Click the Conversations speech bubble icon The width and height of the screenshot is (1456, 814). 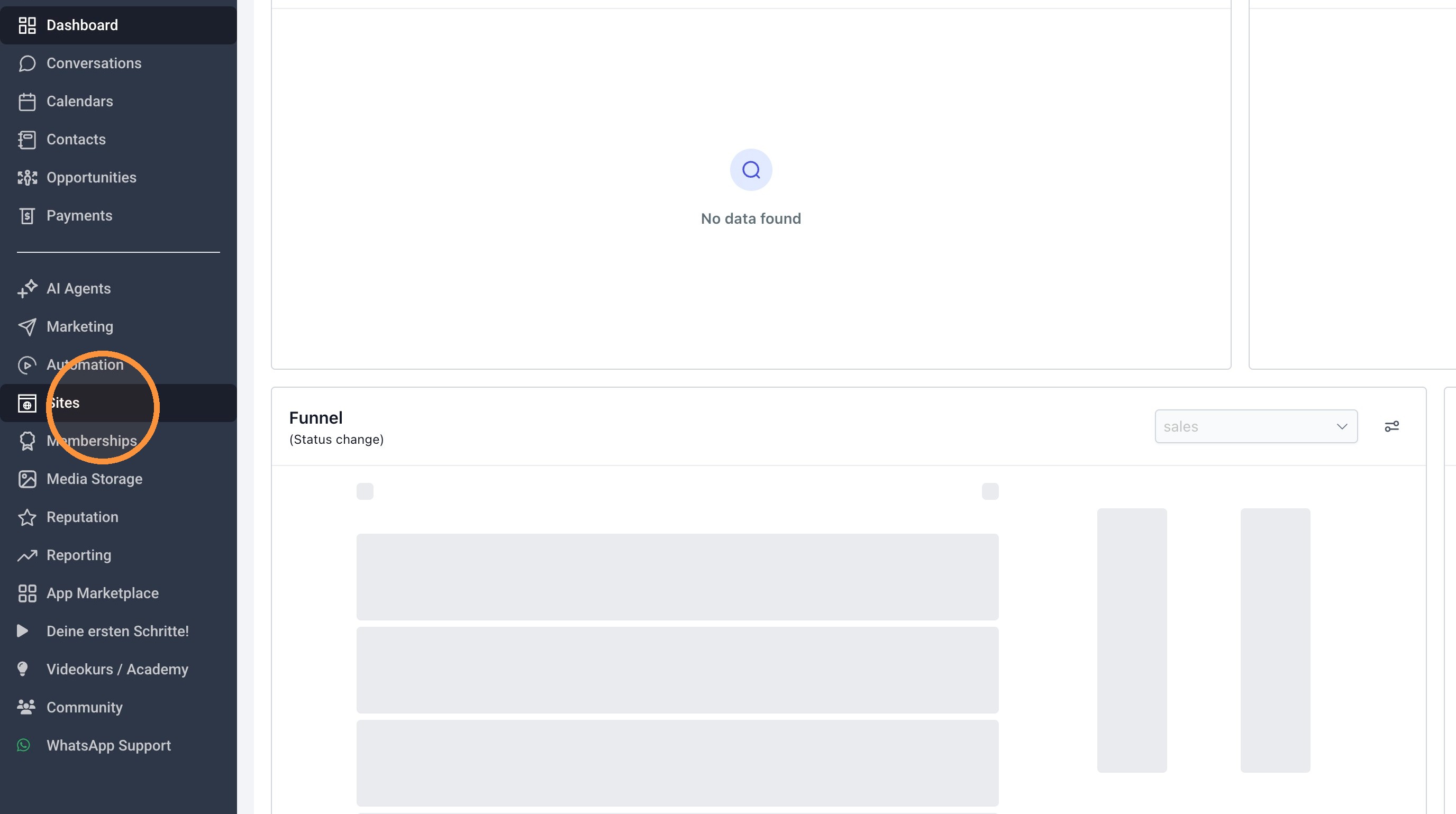click(27, 63)
